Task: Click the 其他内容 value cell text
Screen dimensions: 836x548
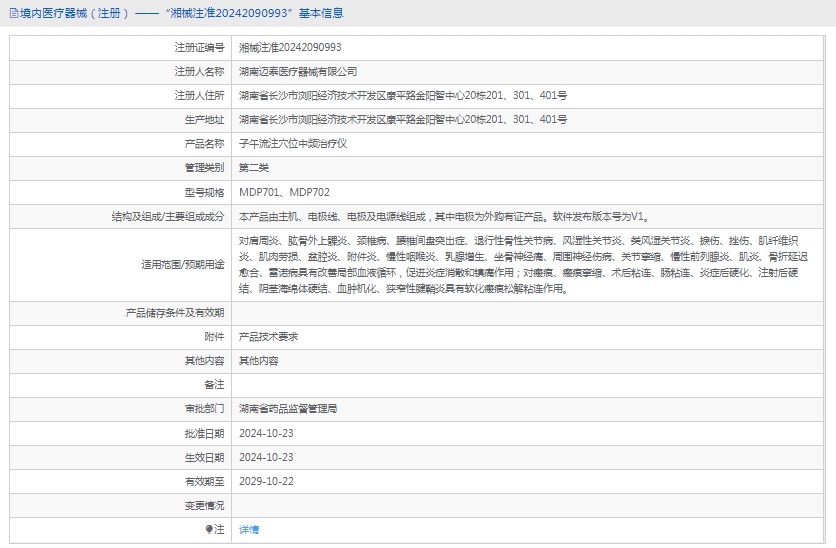Action: [x=258, y=361]
